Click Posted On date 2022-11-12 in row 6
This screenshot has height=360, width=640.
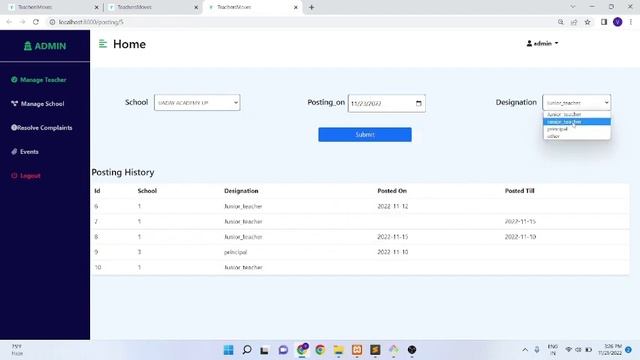393,207
